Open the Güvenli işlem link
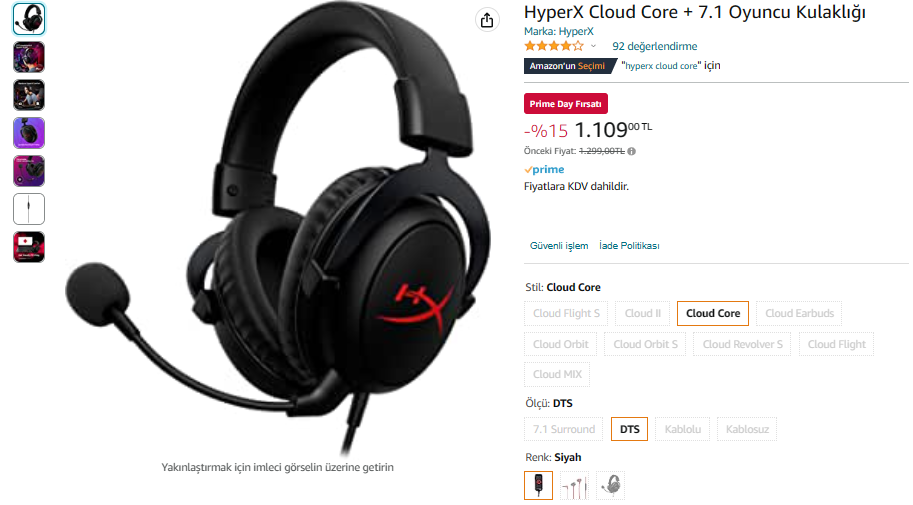913x505 pixels. pyautogui.click(x=559, y=246)
